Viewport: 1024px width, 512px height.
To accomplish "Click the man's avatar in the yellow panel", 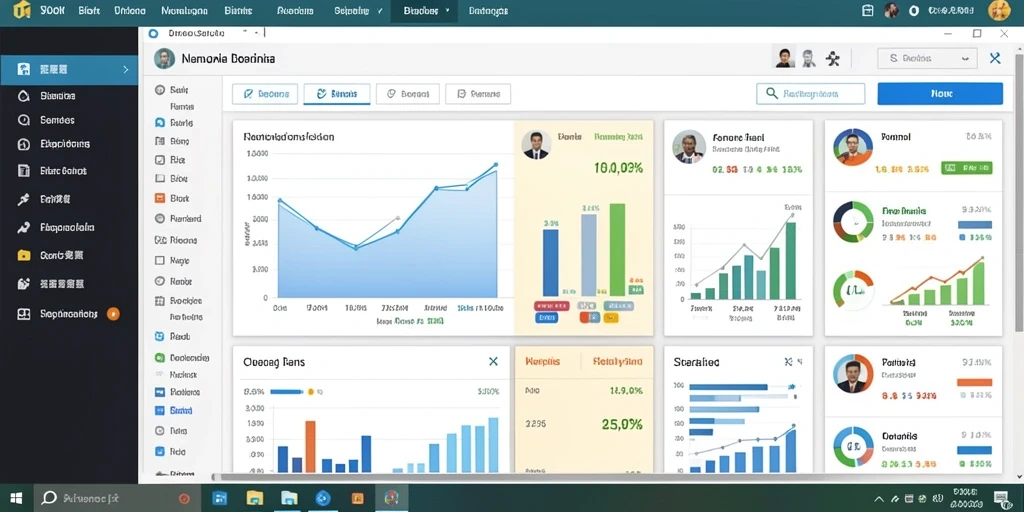I will pos(536,144).
